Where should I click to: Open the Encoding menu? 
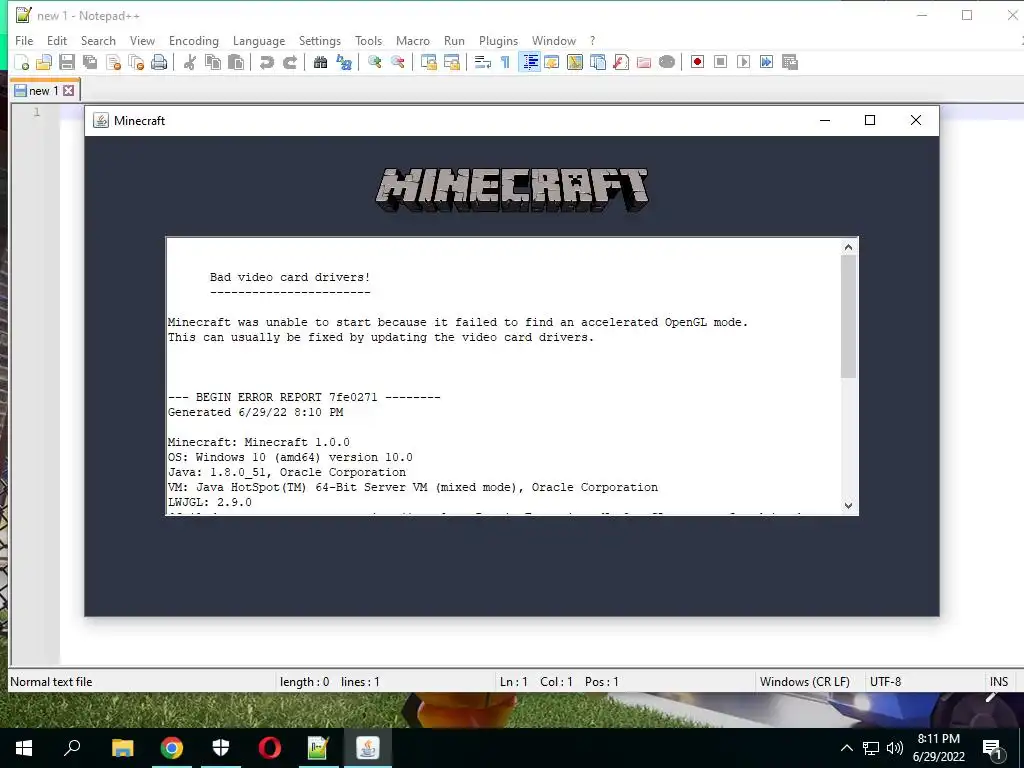pyautogui.click(x=193, y=40)
